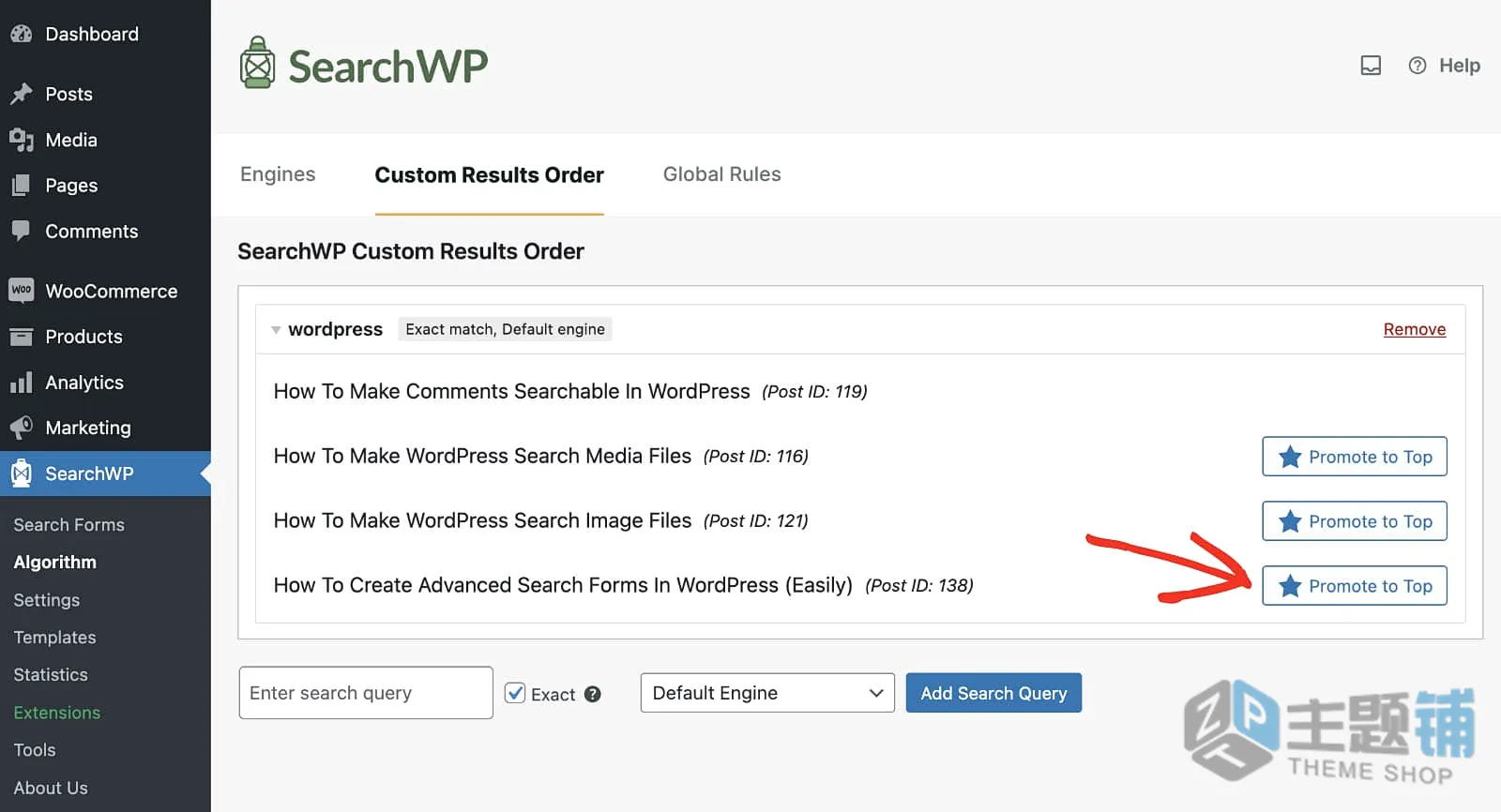Open Settings submenu item
This screenshot has height=812, width=1501.
[46, 600]
